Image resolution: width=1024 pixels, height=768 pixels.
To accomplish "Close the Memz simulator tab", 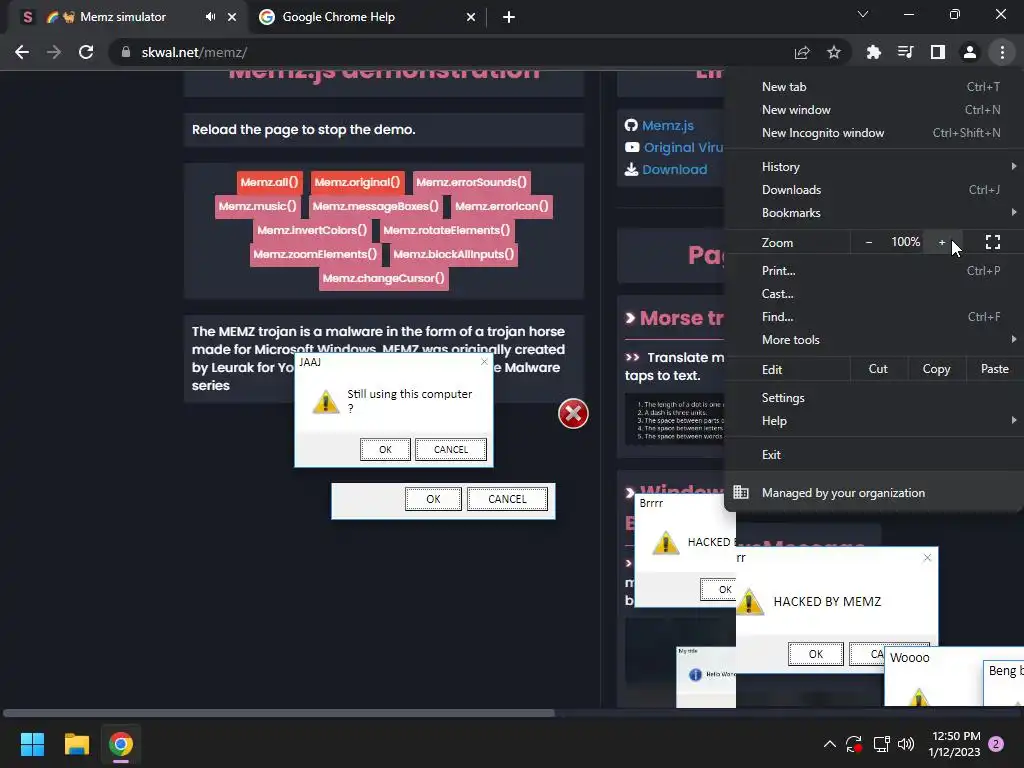I will tap(232, 17).
